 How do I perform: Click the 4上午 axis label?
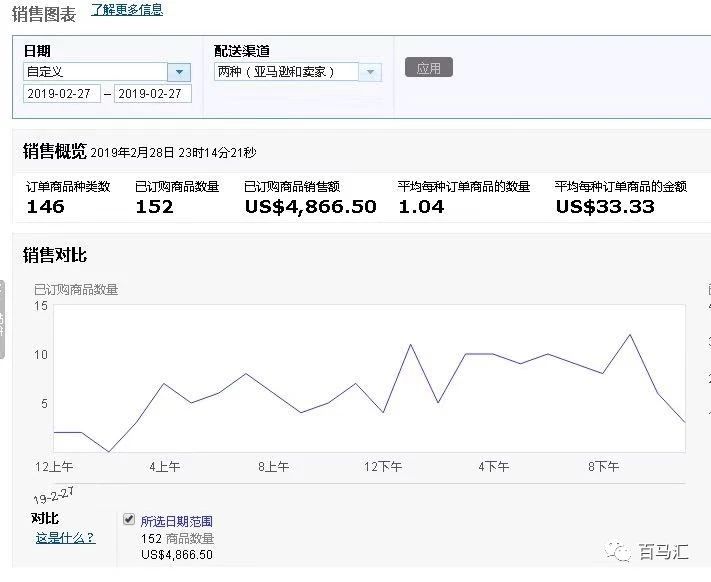165,467
